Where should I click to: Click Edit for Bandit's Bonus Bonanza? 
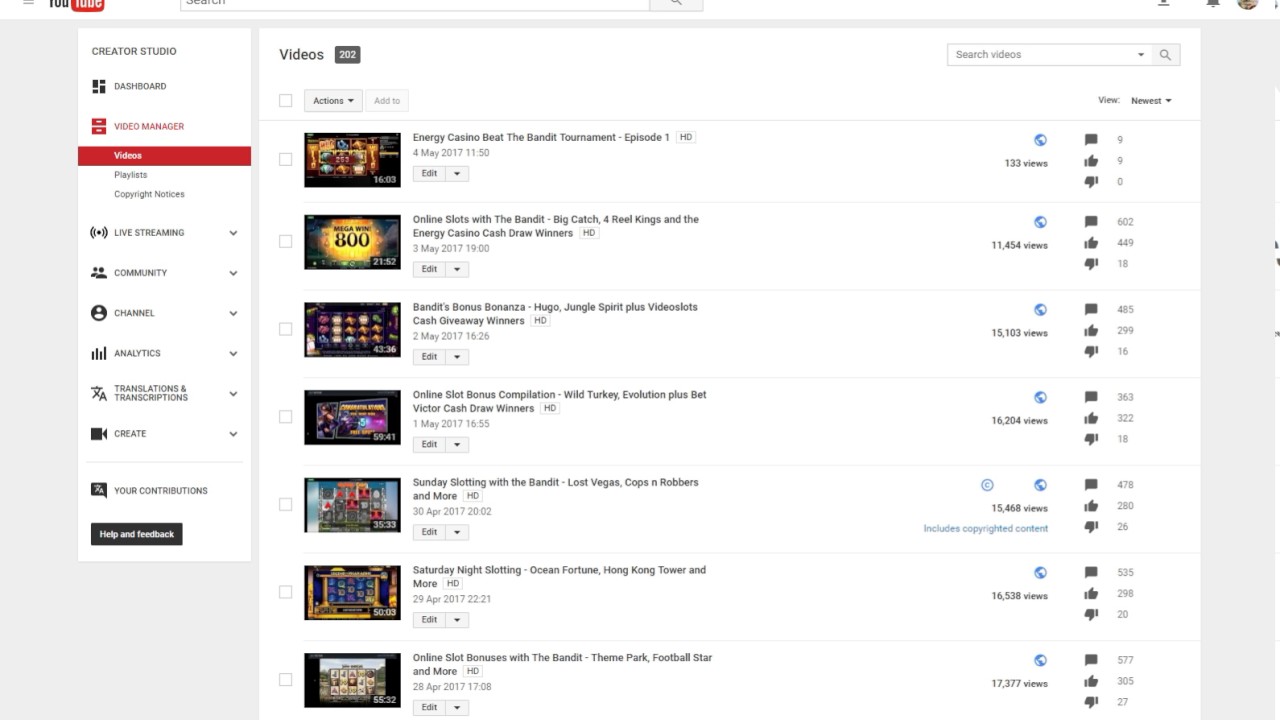point(429,356)
